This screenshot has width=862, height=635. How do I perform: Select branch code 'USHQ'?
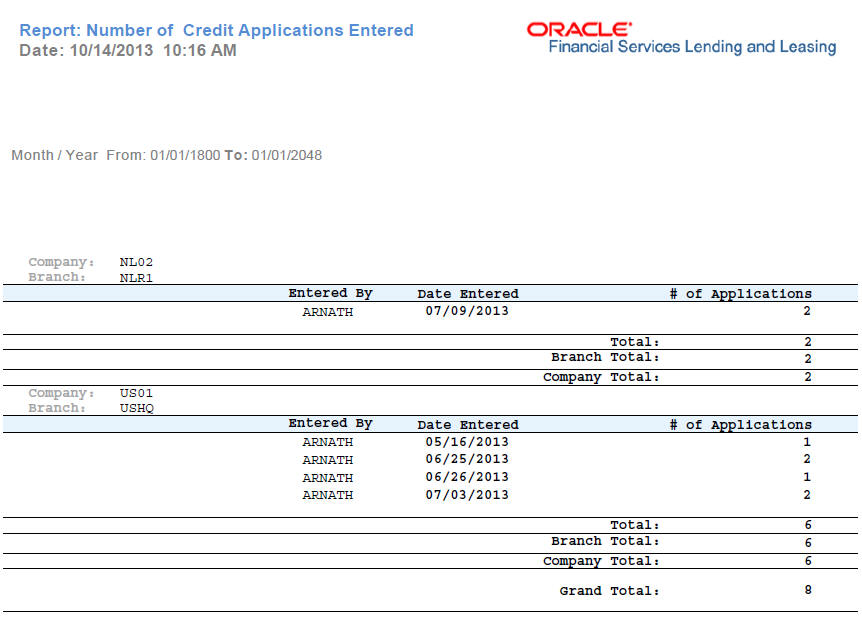pyautogui.click(x=137, y=408)
